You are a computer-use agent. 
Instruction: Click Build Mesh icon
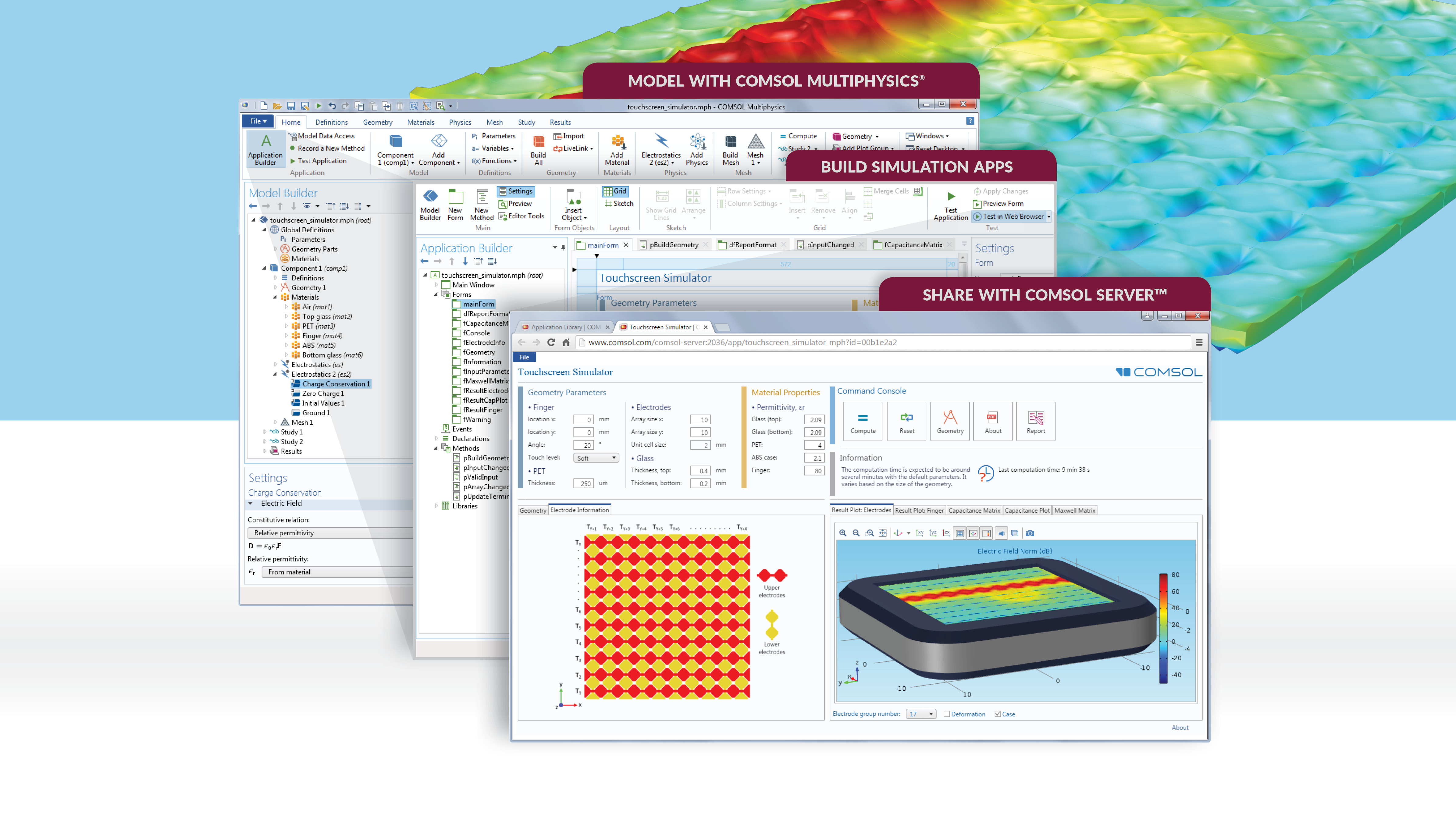pos(730,149)
